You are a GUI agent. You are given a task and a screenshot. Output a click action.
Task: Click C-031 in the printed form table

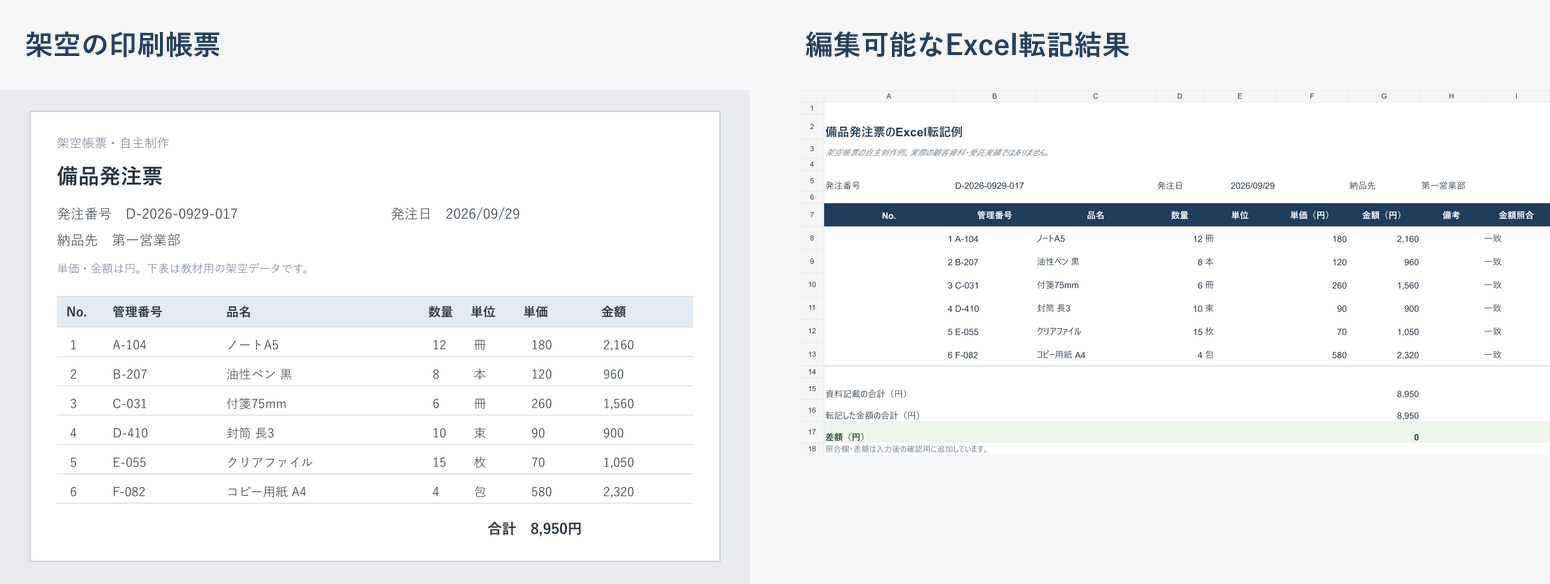pos(132,403)
